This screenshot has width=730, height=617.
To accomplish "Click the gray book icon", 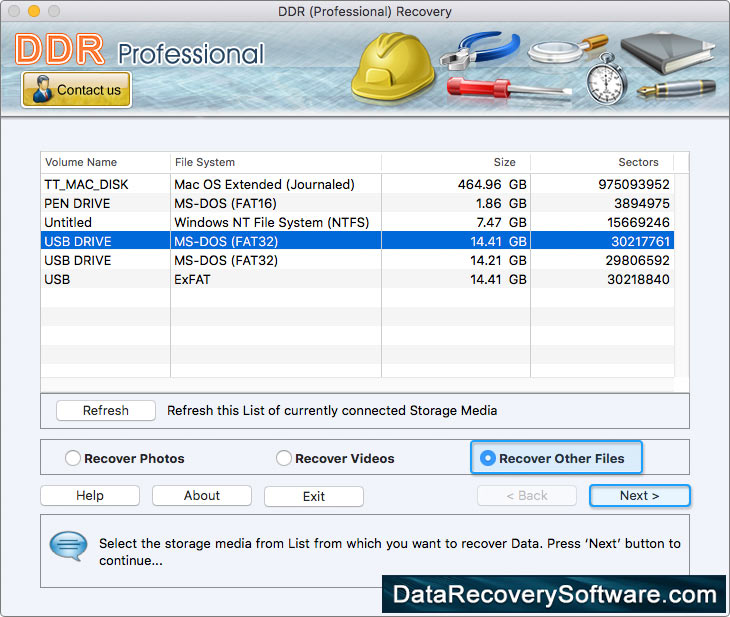I will coord(667,53).
